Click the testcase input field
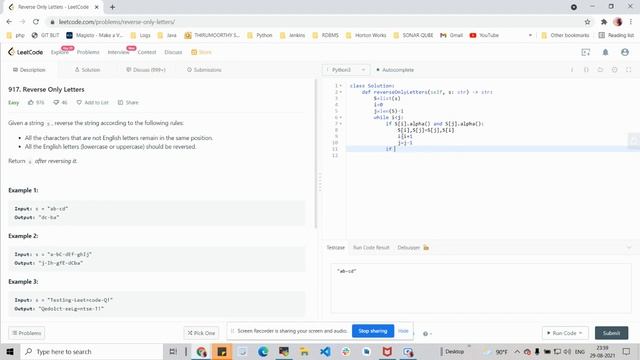The width and height of the screenshot is (640, 360). click(x=481, y=288)
